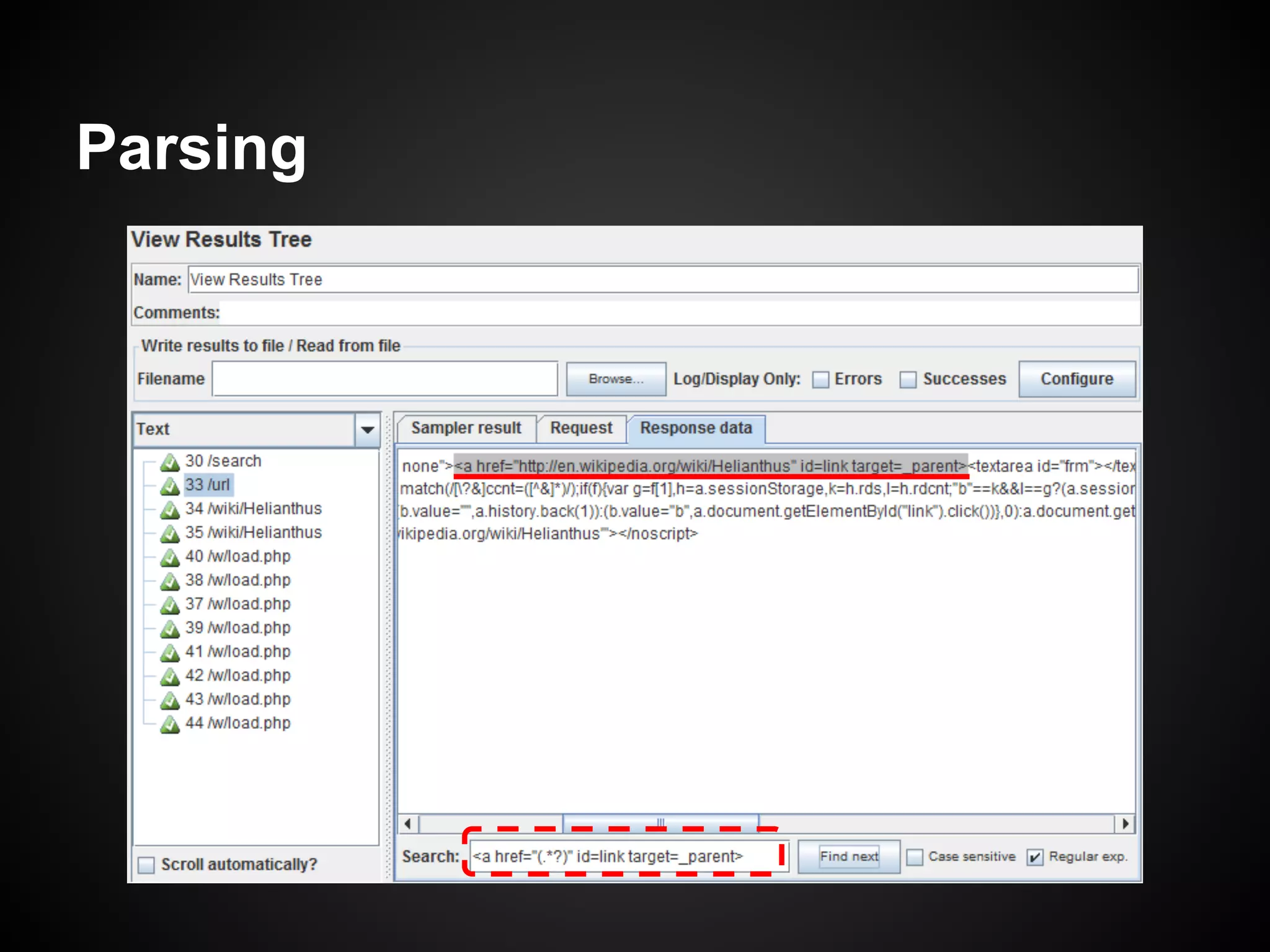Click success icon next to 33 /url

pyautogui.click(x=169, y=486)
